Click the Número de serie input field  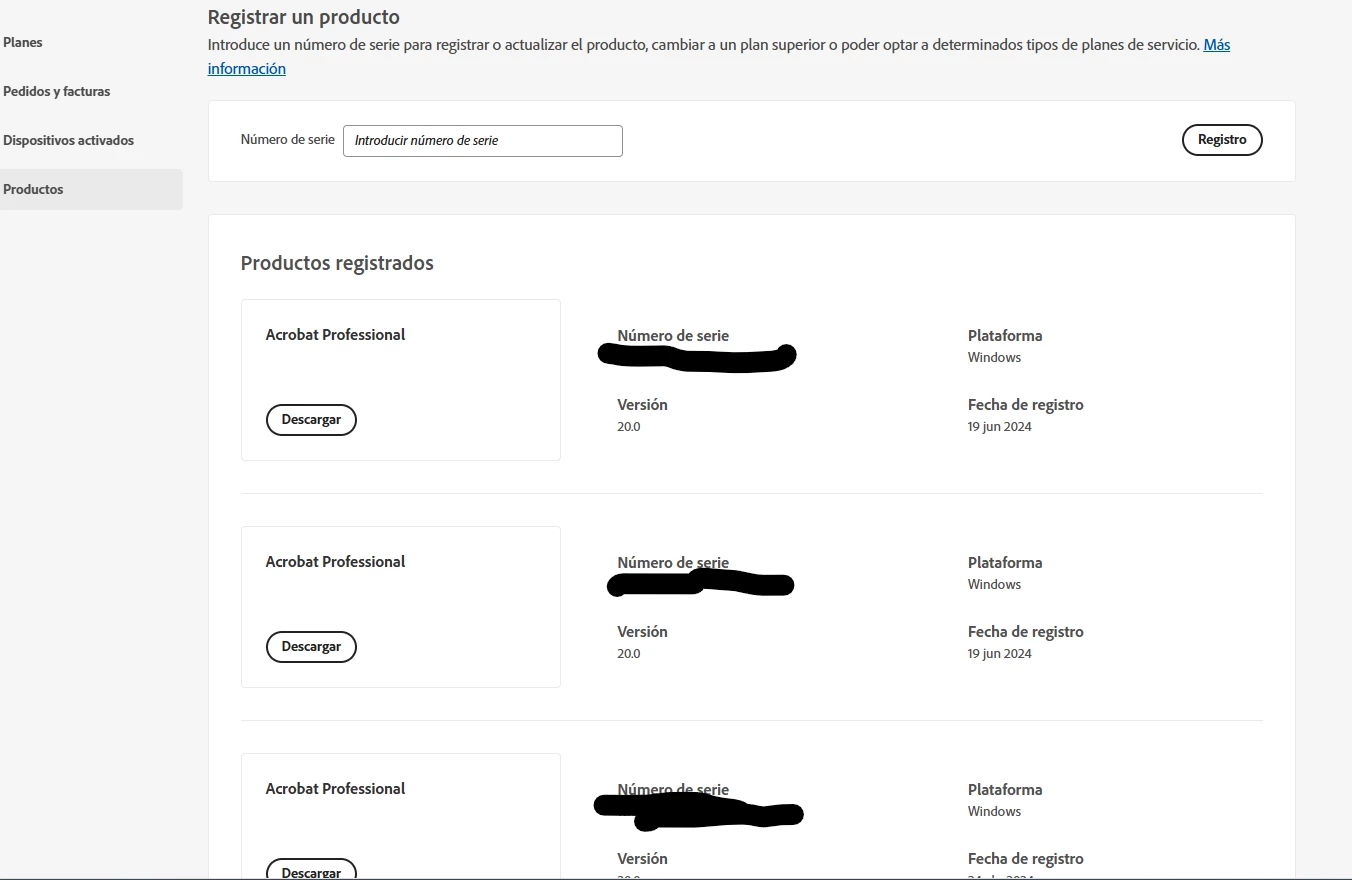[483, 141]
